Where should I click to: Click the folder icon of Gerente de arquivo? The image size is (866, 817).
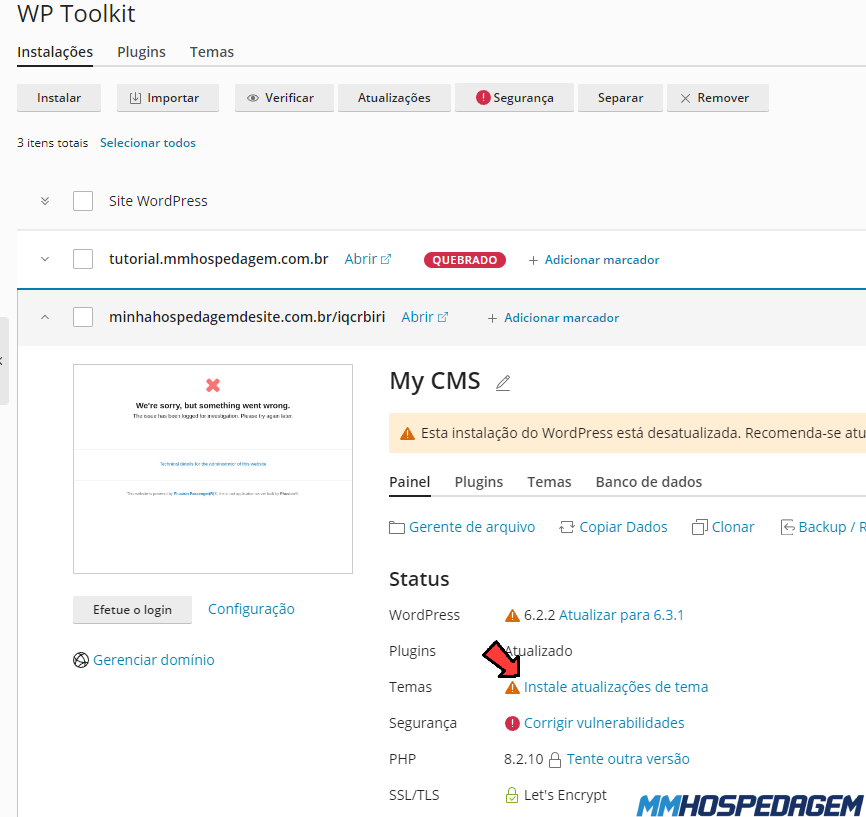point(397,528)
